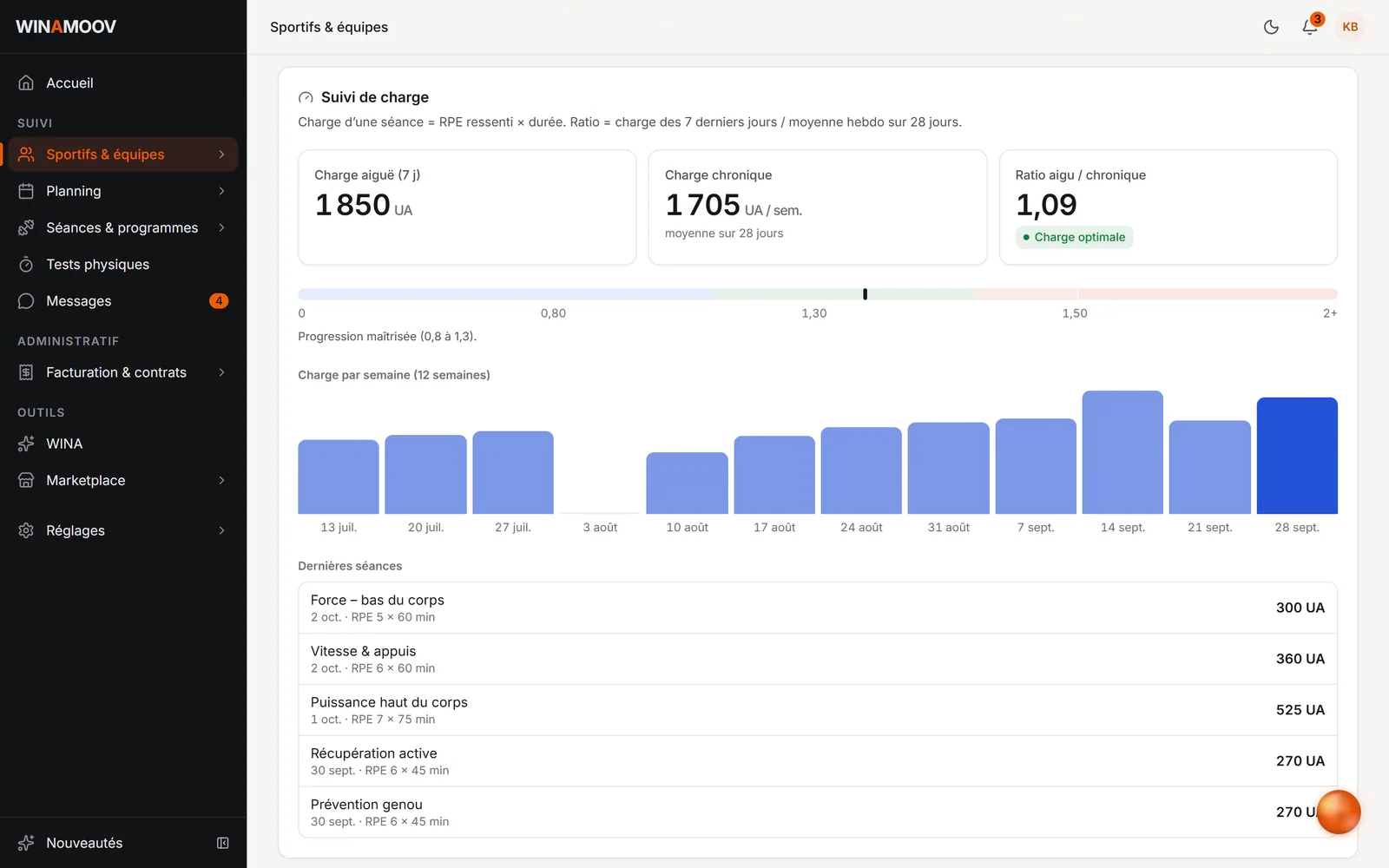The image size is (1389, 868).
Task: Click the WINAMOOV logo
Action: (x=66, y=27)
